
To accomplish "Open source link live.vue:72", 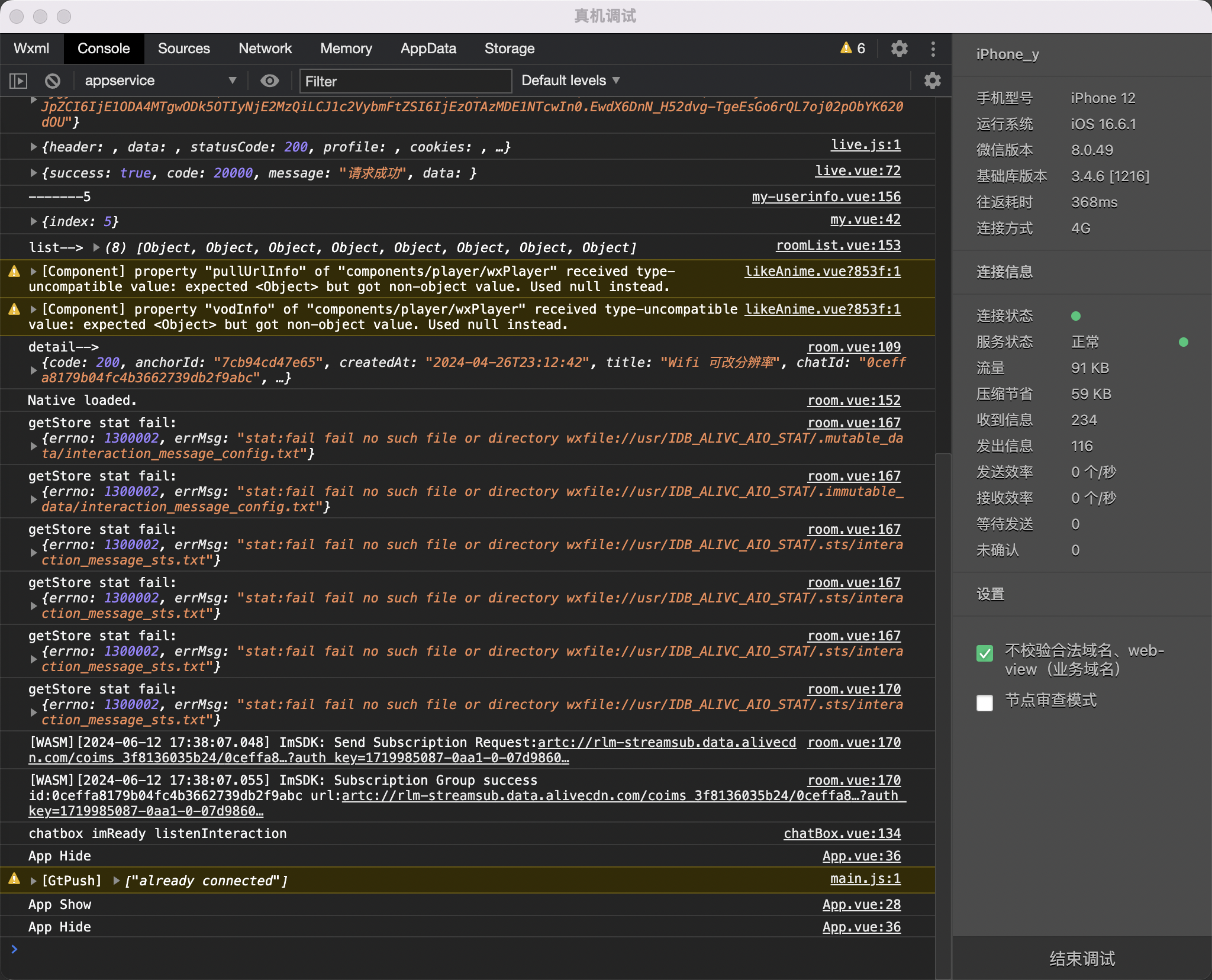I will [x=858, y=171].
